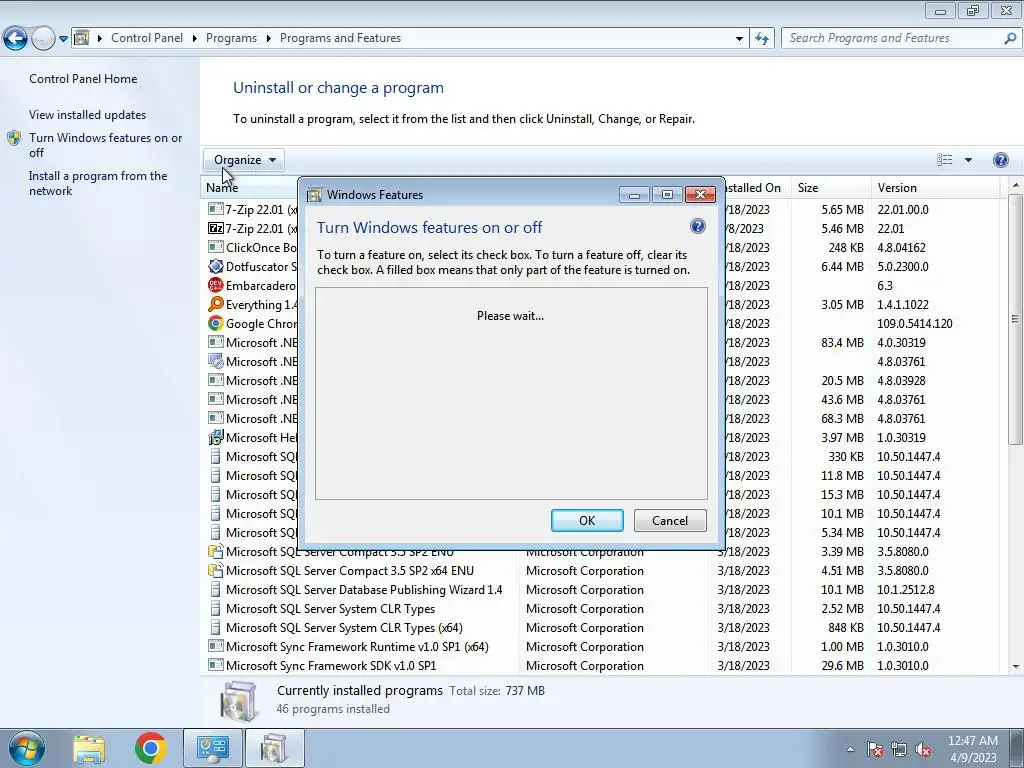Select the 7z icon for 7-Zip 22.01

tap(216, 228)
